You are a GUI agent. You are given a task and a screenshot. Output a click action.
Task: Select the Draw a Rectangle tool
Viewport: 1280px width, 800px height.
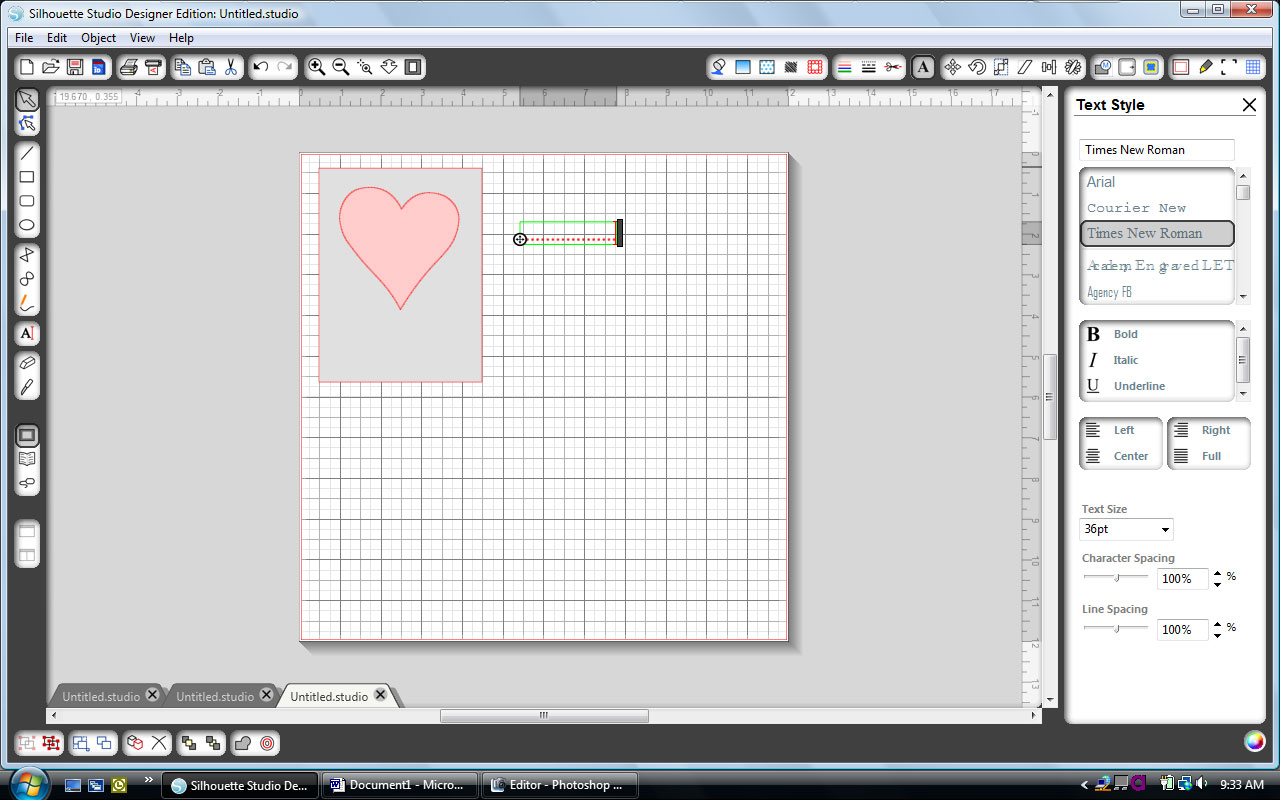click(x=27, y=177)
